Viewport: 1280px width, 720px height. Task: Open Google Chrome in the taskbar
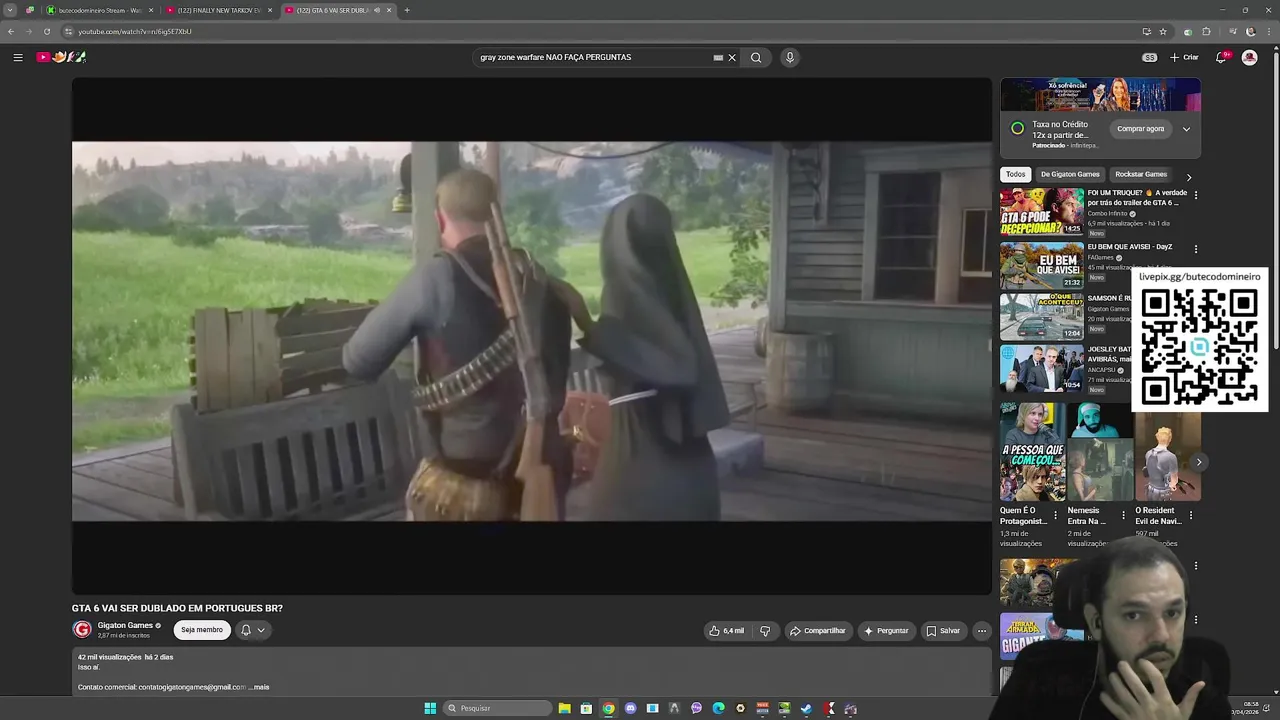tap(608, 708)
